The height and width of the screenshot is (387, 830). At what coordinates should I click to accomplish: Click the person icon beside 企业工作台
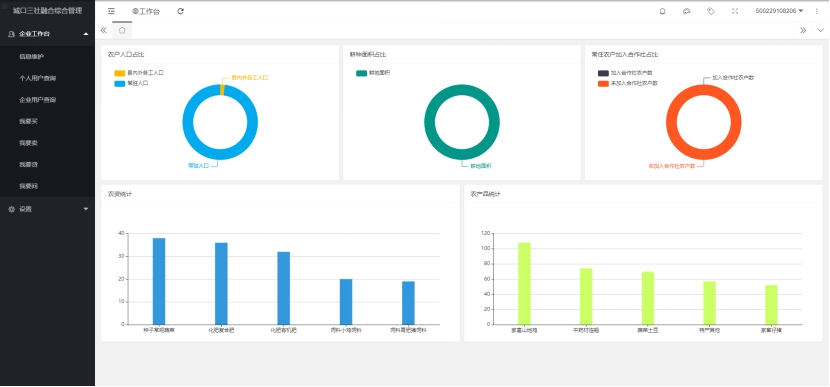12,34
